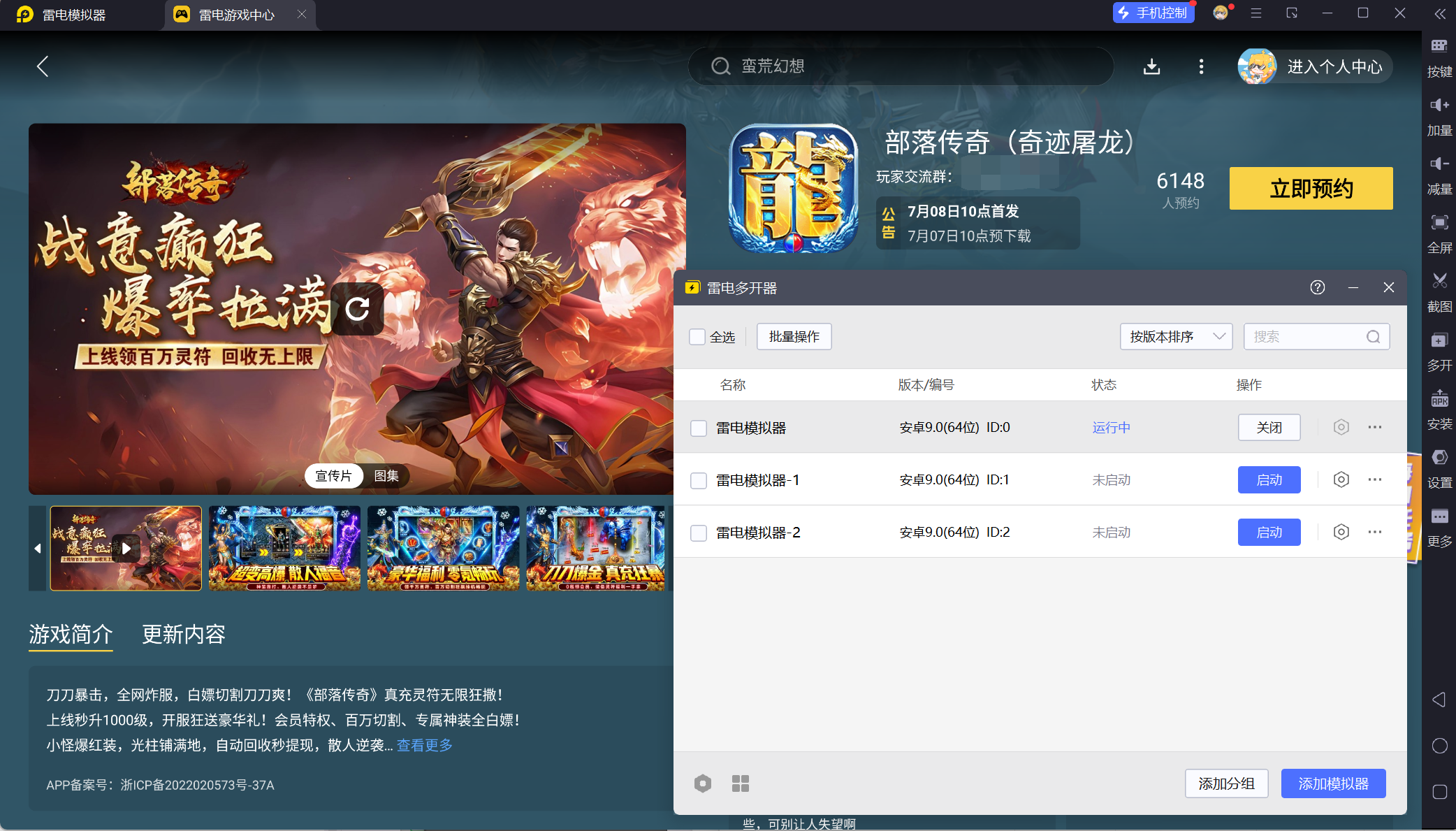Click 批量操作 batch button
The image size is (1456, 831).
click(794, 337)
